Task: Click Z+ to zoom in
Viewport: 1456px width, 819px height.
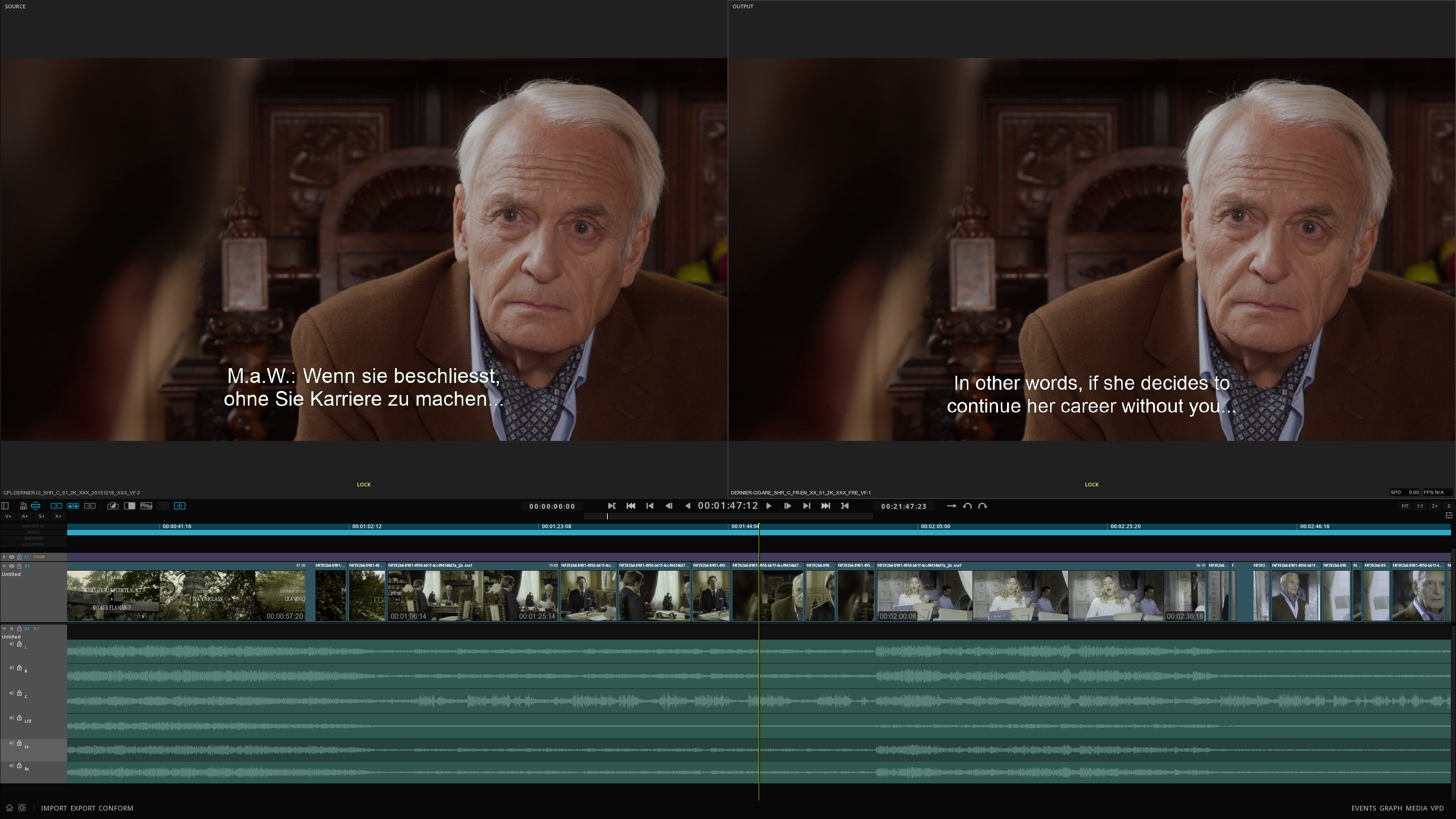Action: [1434, 507]
